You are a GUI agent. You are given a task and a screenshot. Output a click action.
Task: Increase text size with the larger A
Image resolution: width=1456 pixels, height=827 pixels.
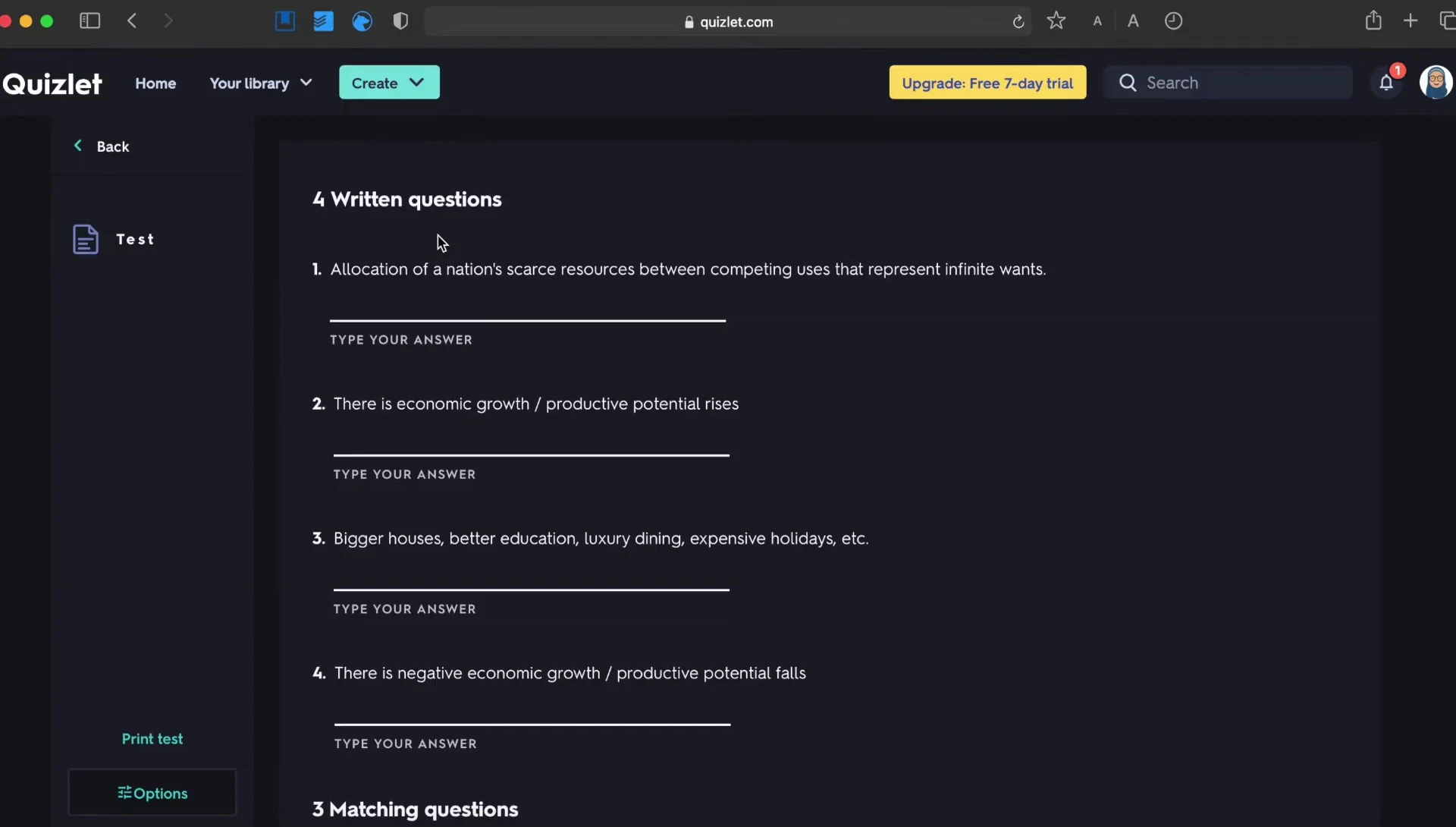[1133, 21]
